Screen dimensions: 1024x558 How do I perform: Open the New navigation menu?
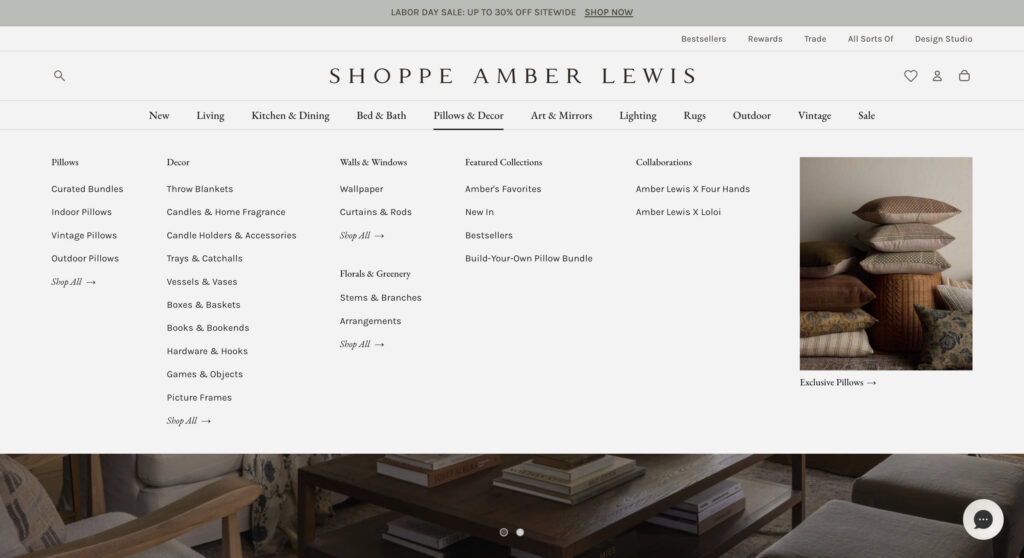[159, 116]
